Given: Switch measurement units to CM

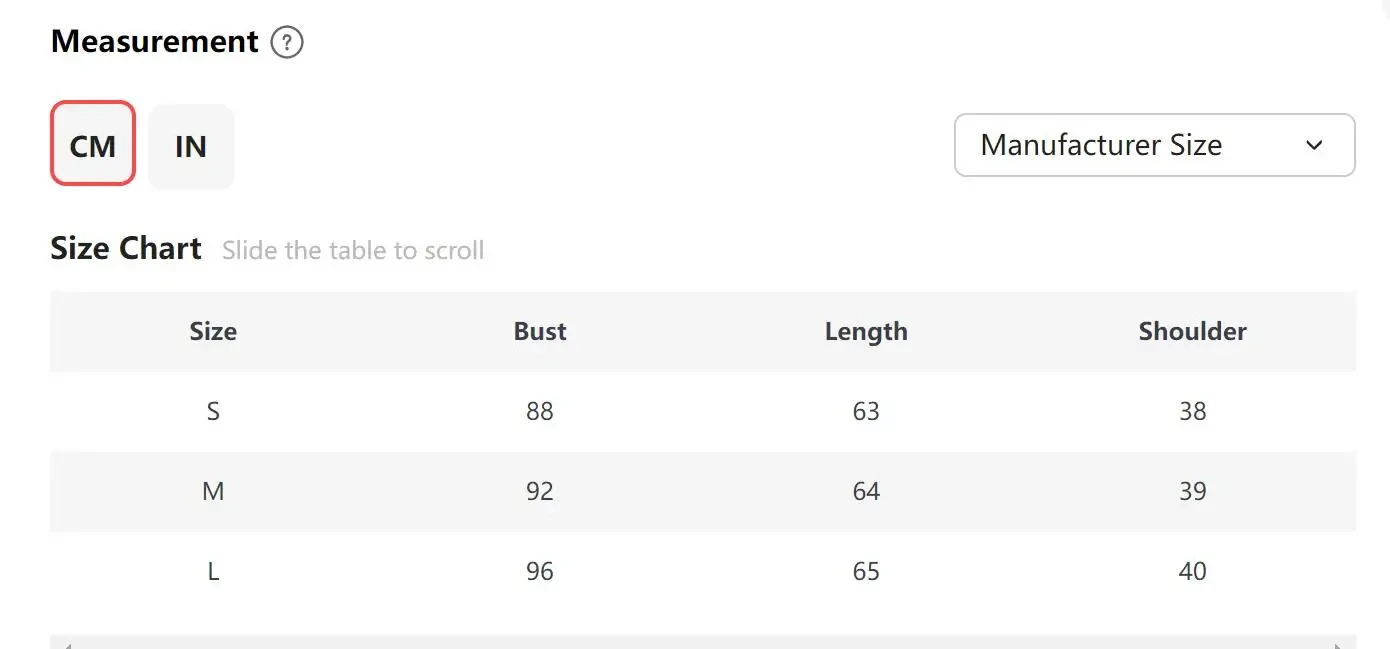Looking at the screenshot, I should pos(93,146).
